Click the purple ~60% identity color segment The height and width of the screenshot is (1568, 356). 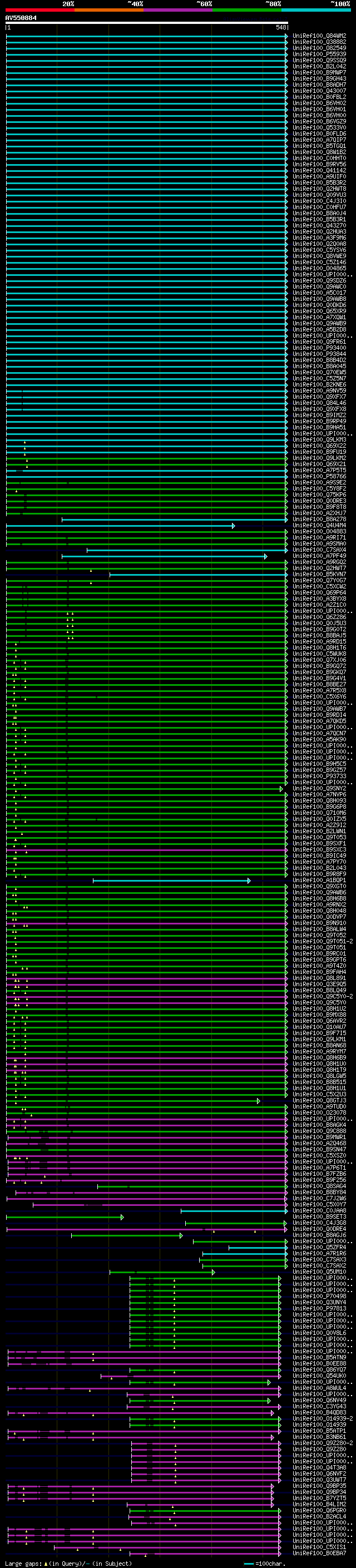[179, 11]
